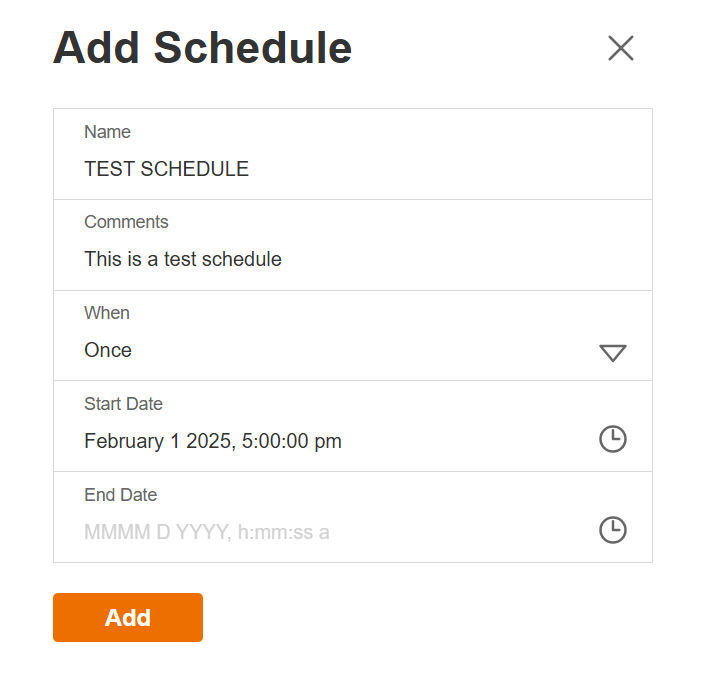Select the 'Once' value in When
The image size is (703, 687).
pyautogui.click(x=108, y=350)
